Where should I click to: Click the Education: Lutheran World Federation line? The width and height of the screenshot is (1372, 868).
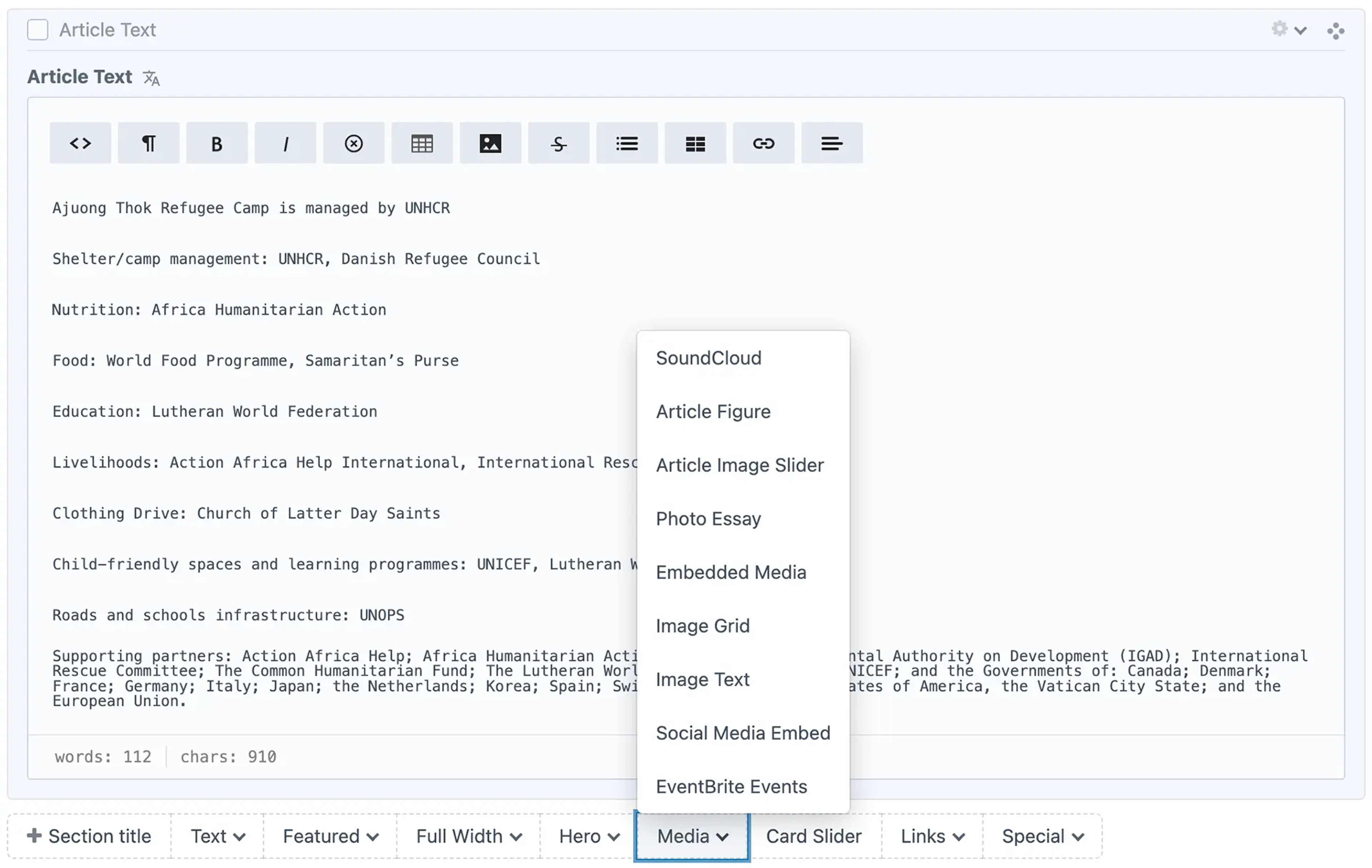215,412
